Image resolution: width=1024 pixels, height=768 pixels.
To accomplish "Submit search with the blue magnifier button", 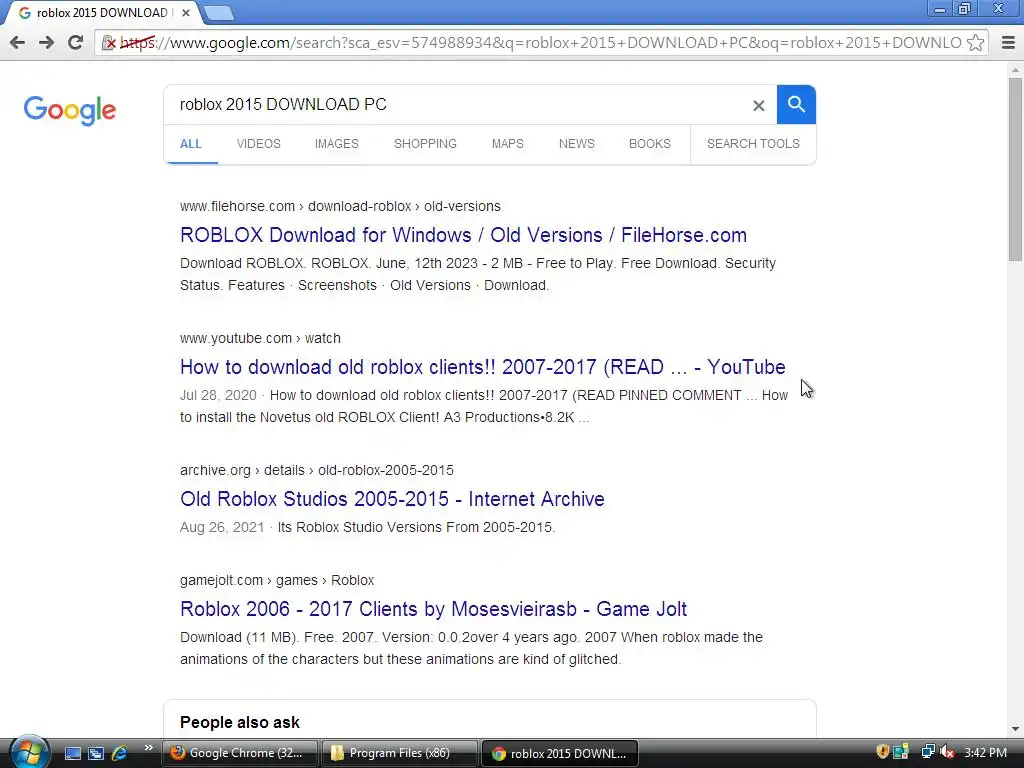I will [796, 104].
